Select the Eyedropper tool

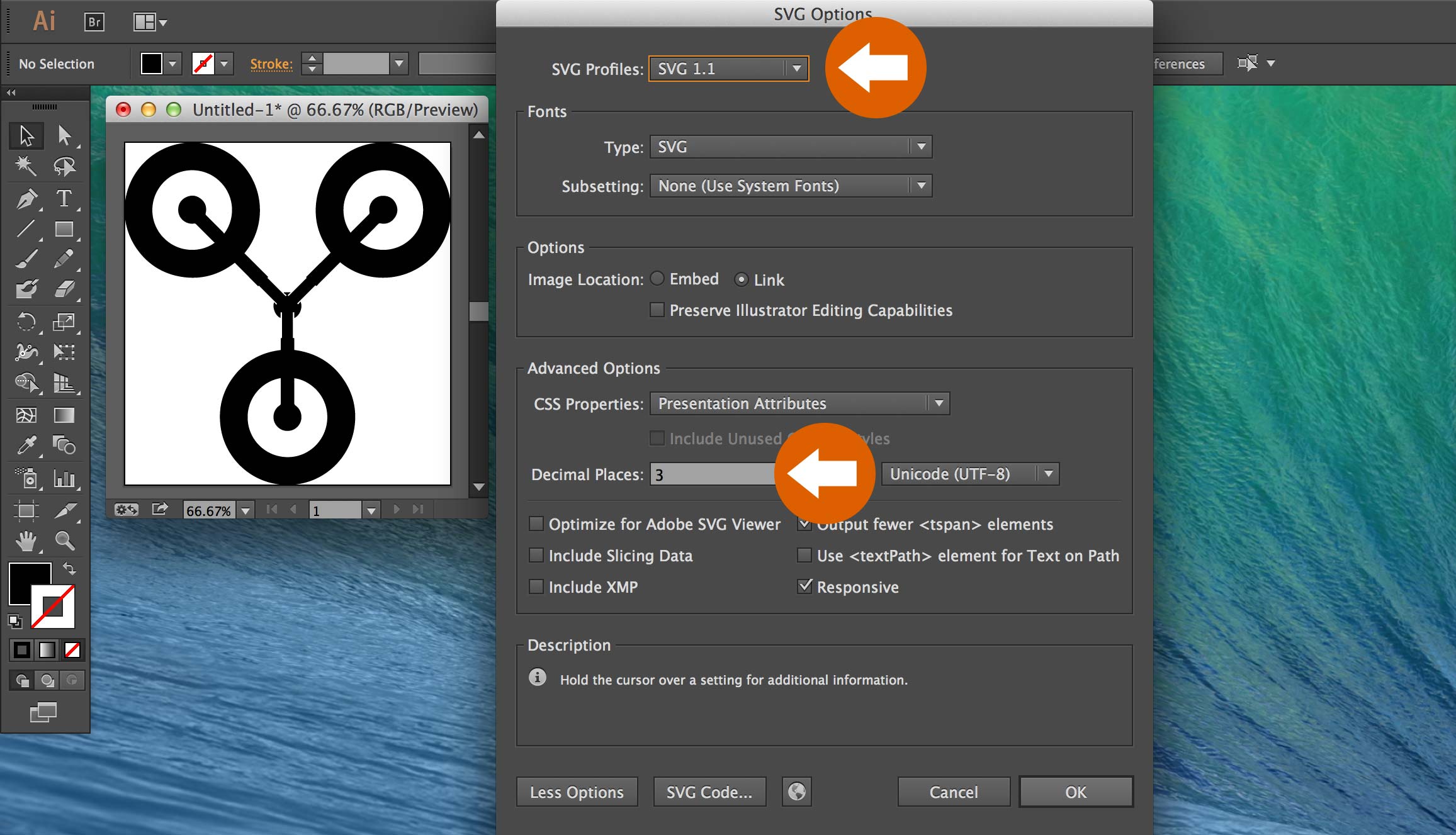point(26,446)
